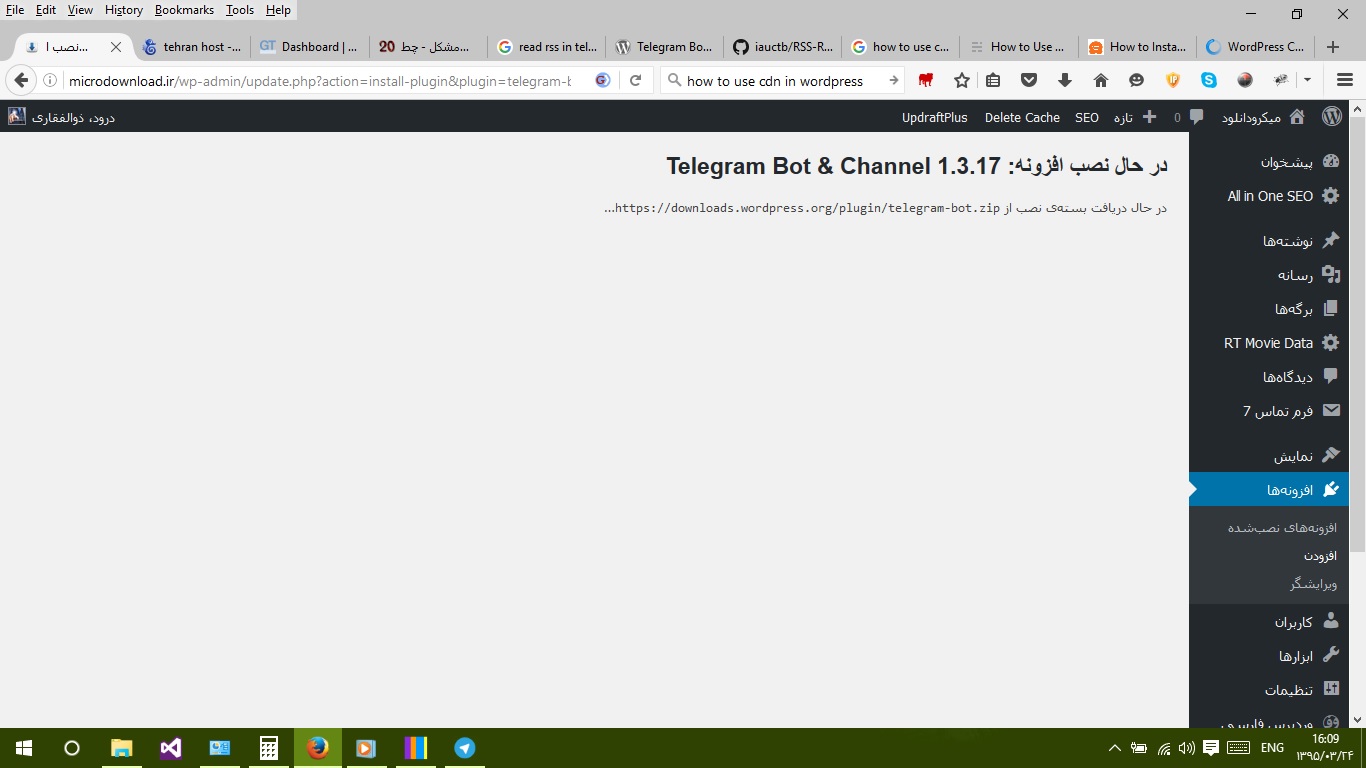Click the WordPress logo in admin bar
The width and height of the screenshot is (1366, 768).
[x=1332, y=117]
